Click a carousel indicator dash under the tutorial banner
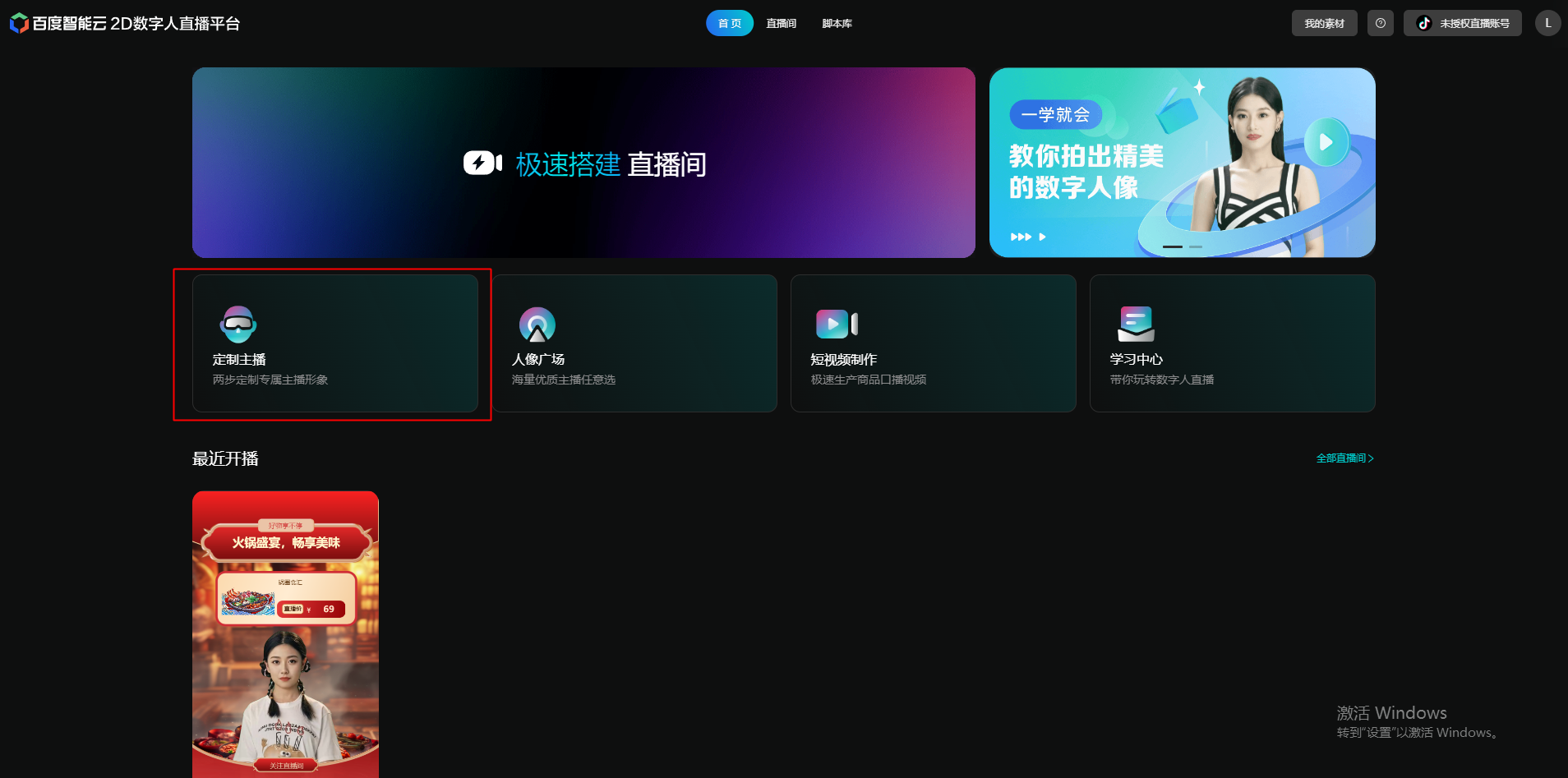The width and height of the screenshot is (1568, 778). [x=1174, y=246]
